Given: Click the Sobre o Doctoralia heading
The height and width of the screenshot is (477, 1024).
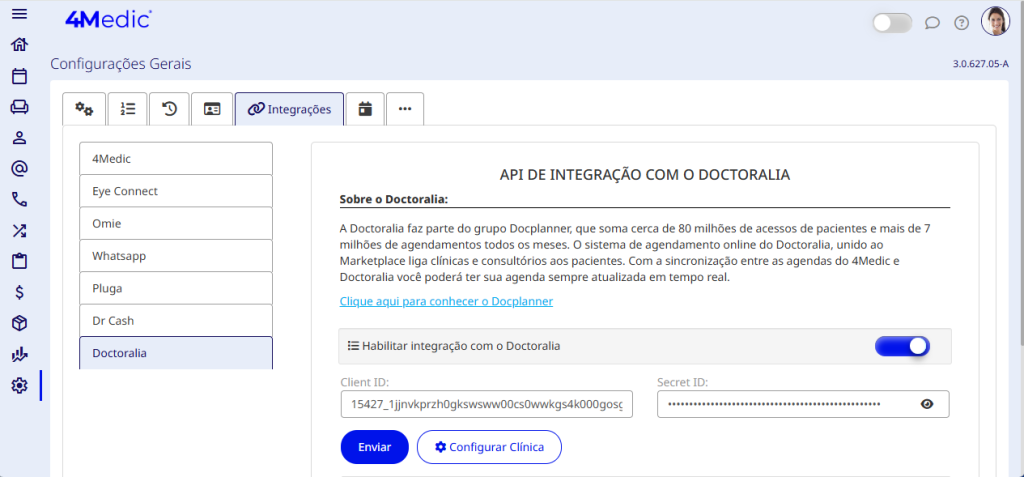Looking at the screenshot, I should (x=394, y=199).
